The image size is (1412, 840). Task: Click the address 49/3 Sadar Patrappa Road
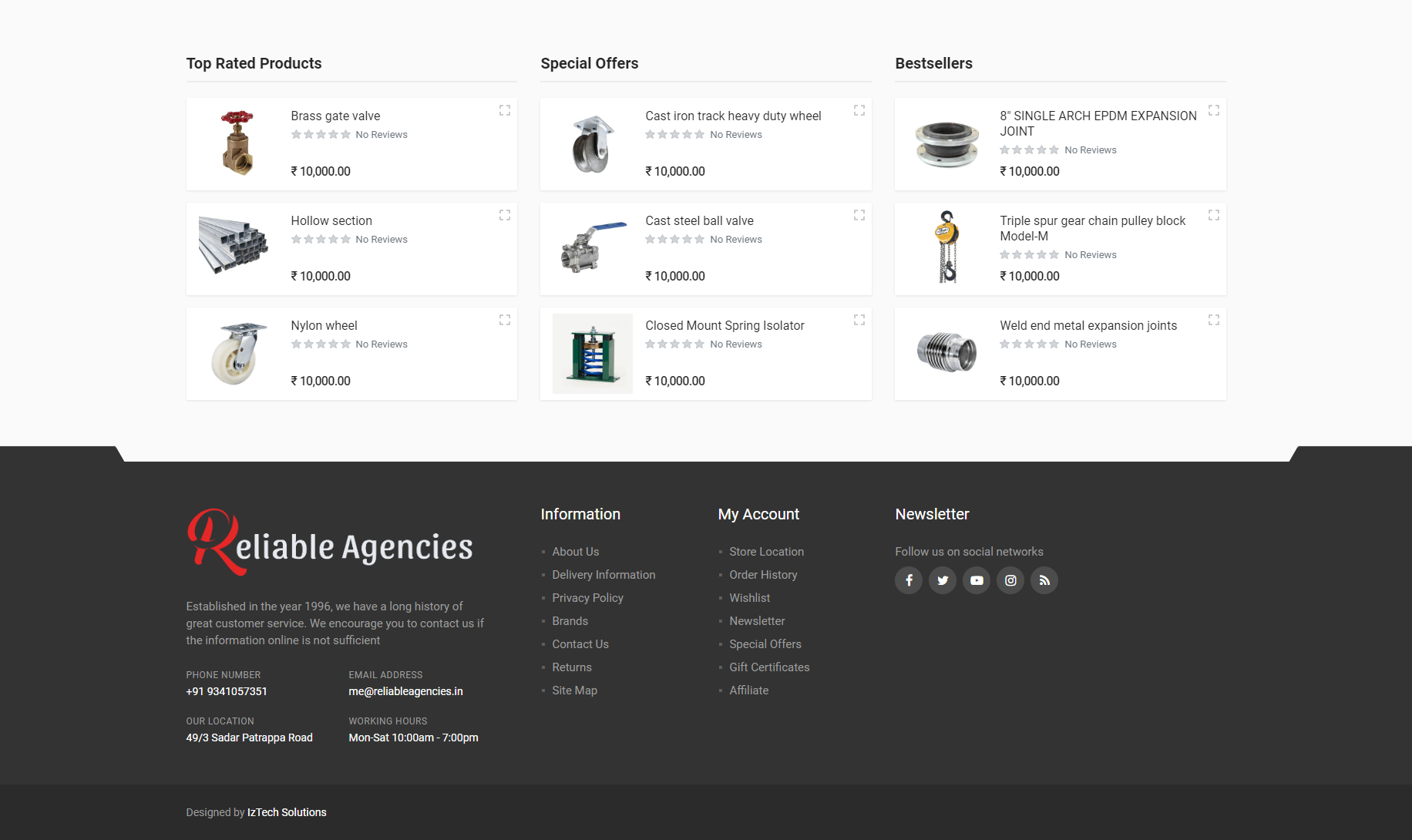point(249,738)
